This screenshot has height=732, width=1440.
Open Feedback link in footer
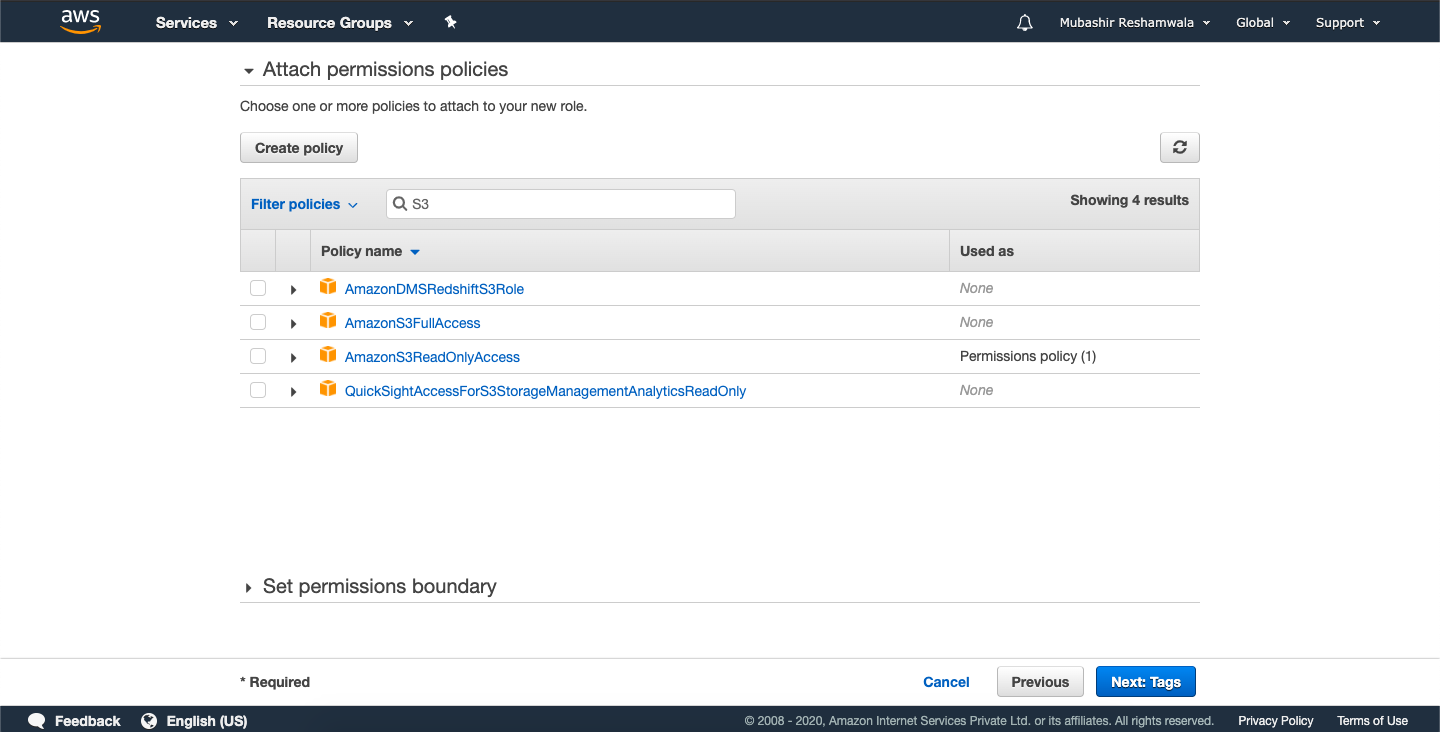pos(87,721)
